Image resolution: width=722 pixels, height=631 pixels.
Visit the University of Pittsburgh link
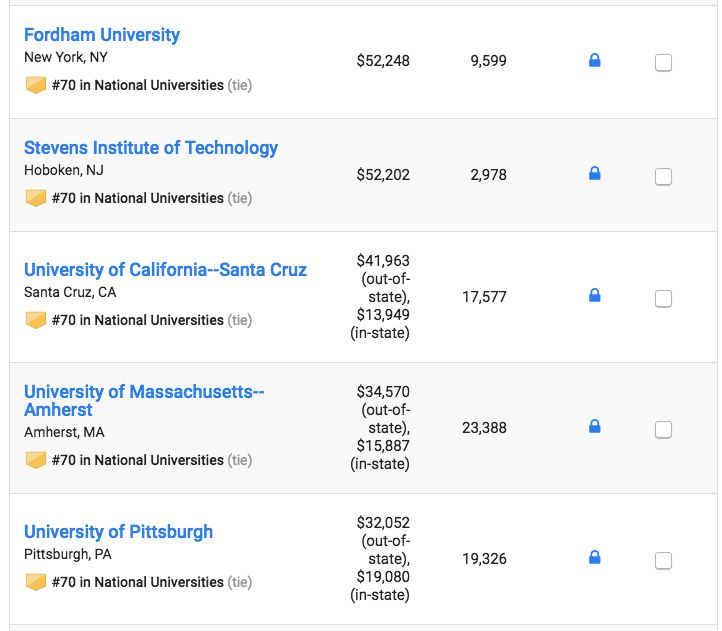pos(118,532)
